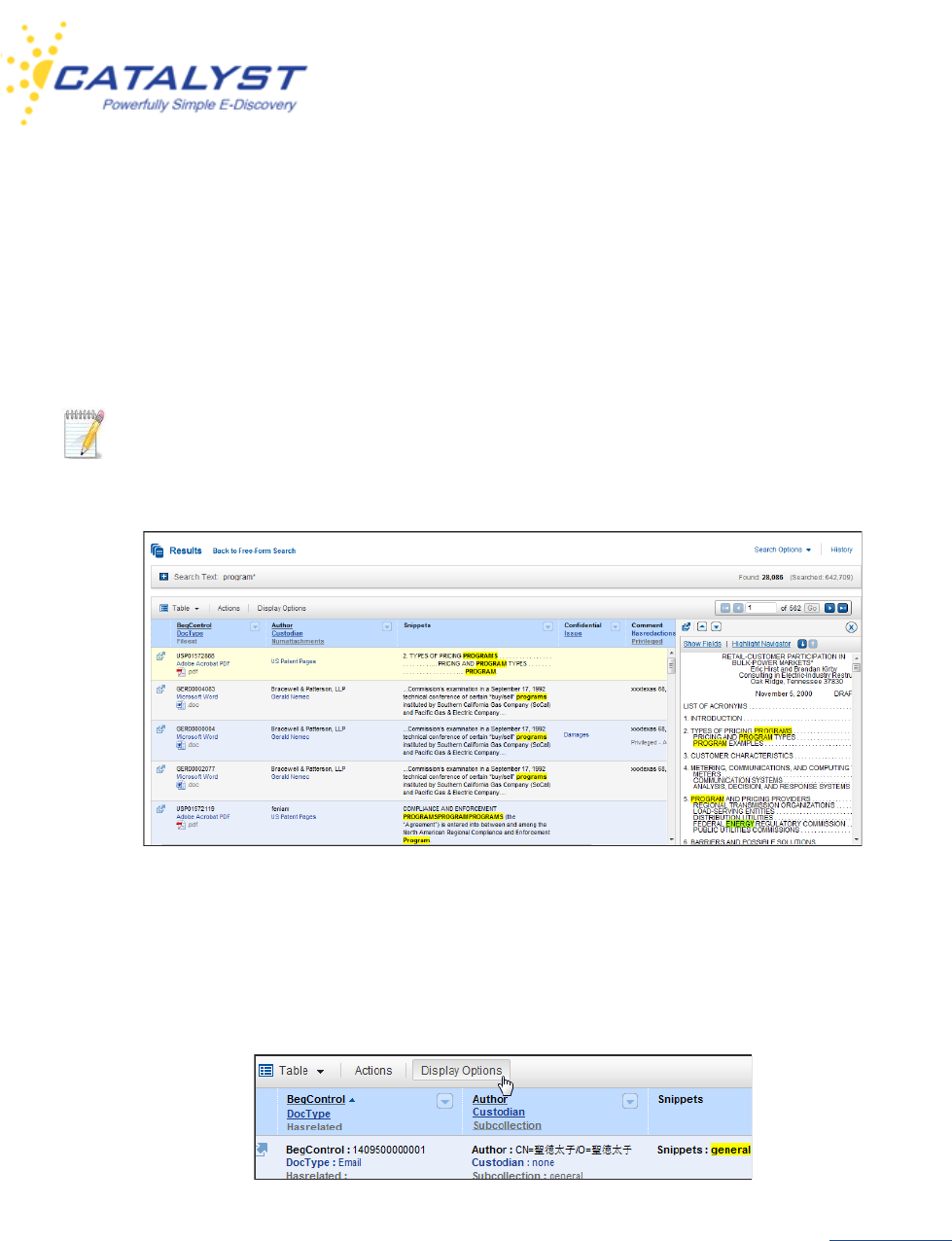Viewport: 952px width, 1241px height.
Task: Click DocType header link in lower screenshot
Action: click(x=308, y=1114)
